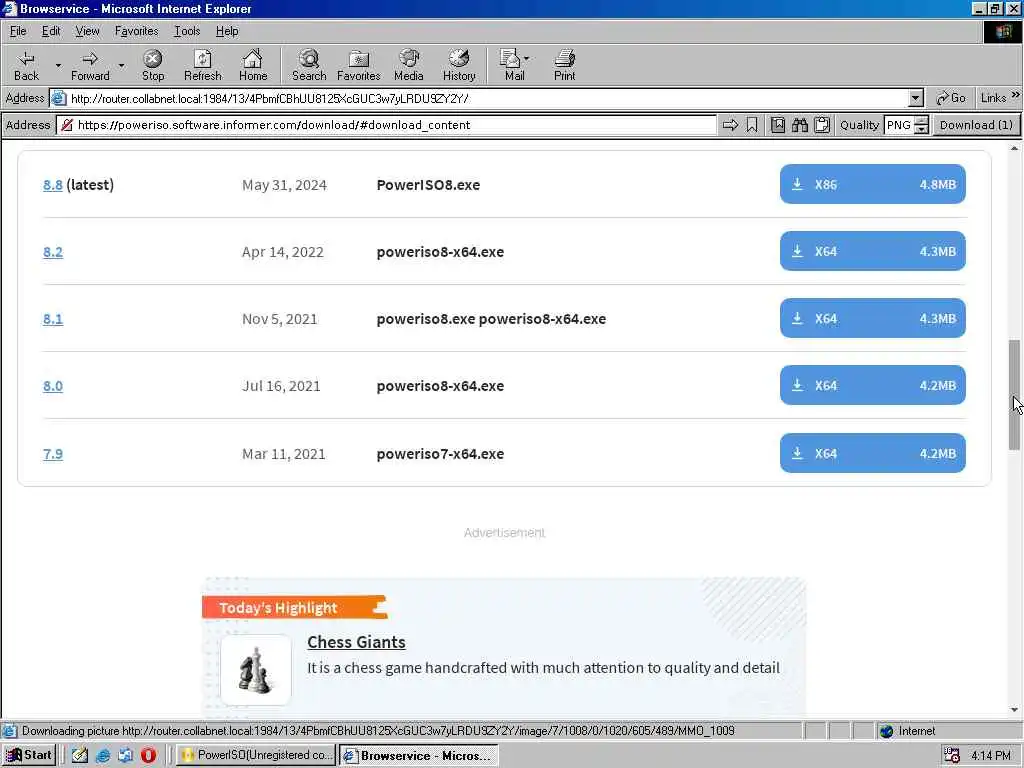Go to the Home page

253,65
